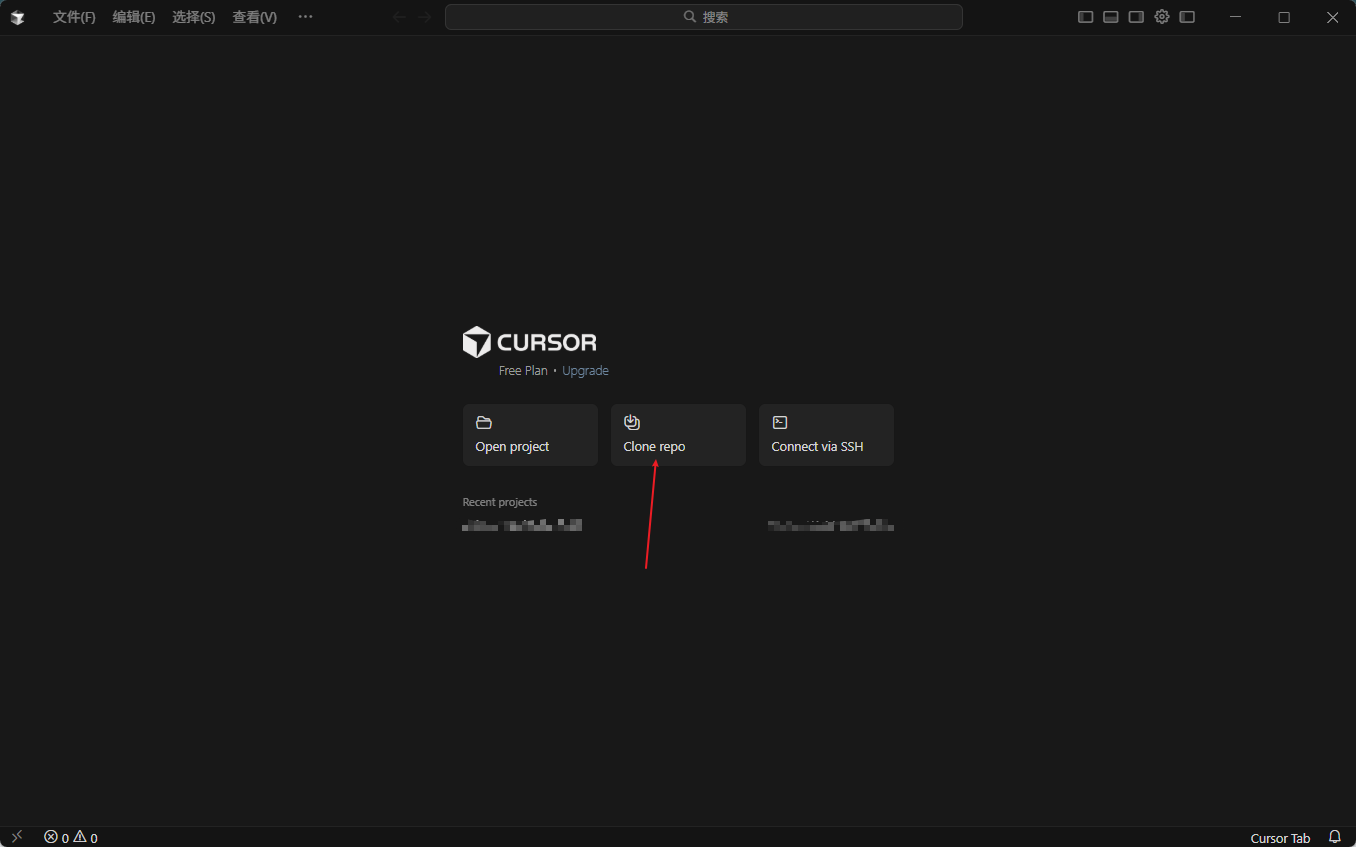Open notifications via the bell icon
The height and width of the screenshot is (847, 1356).
click(x=1334, y=837)
